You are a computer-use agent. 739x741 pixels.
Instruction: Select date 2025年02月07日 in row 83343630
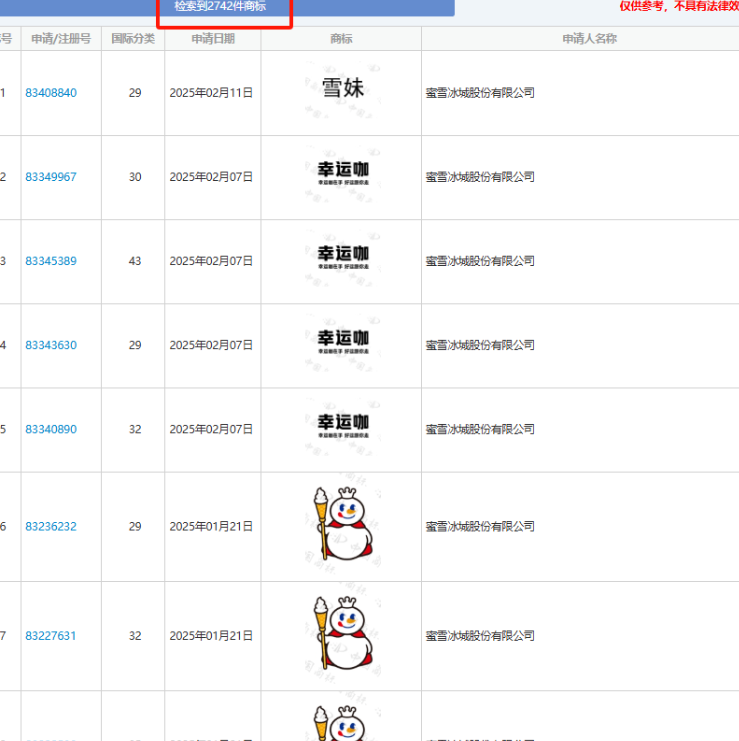[x=211, y=345]
